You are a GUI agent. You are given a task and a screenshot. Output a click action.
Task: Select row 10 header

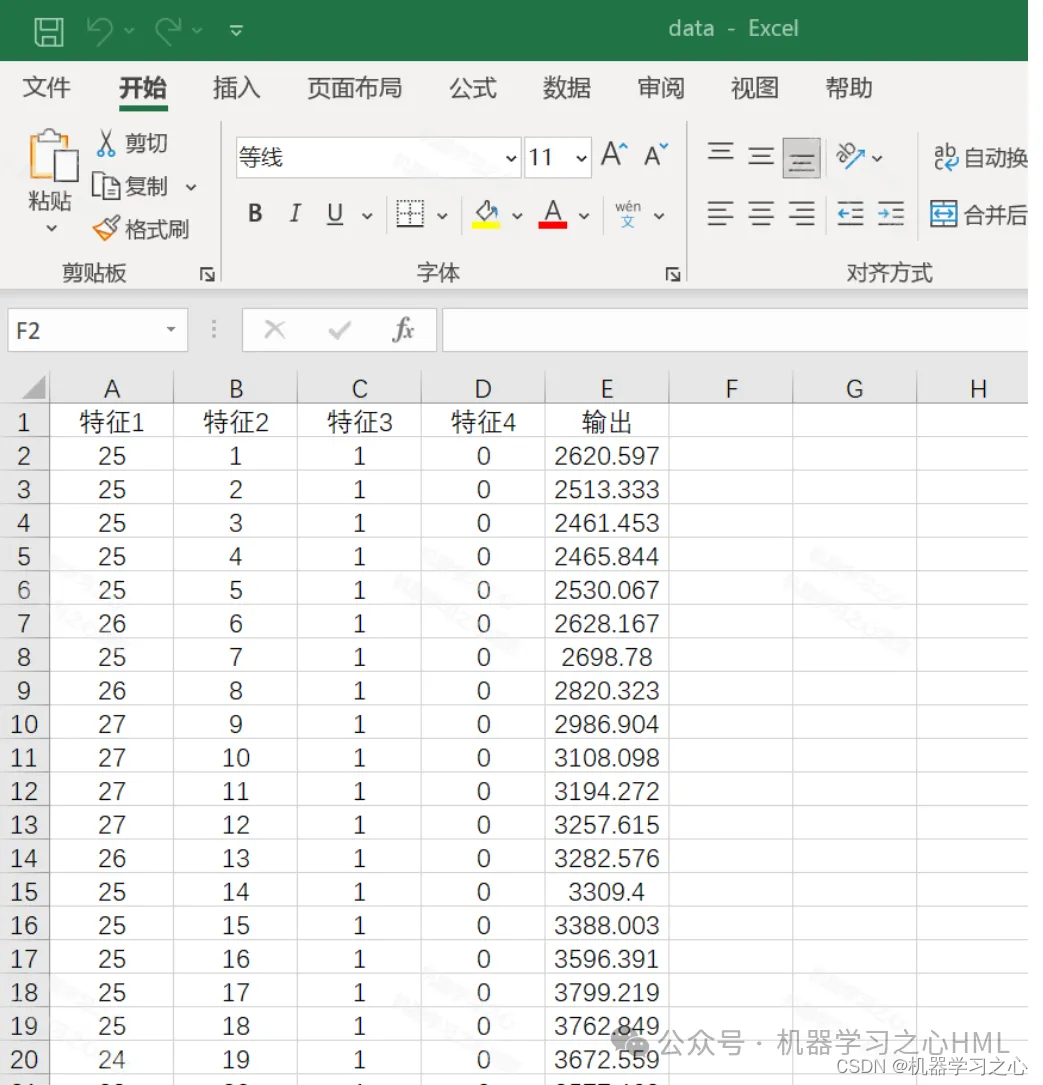(x=24, y=724)
